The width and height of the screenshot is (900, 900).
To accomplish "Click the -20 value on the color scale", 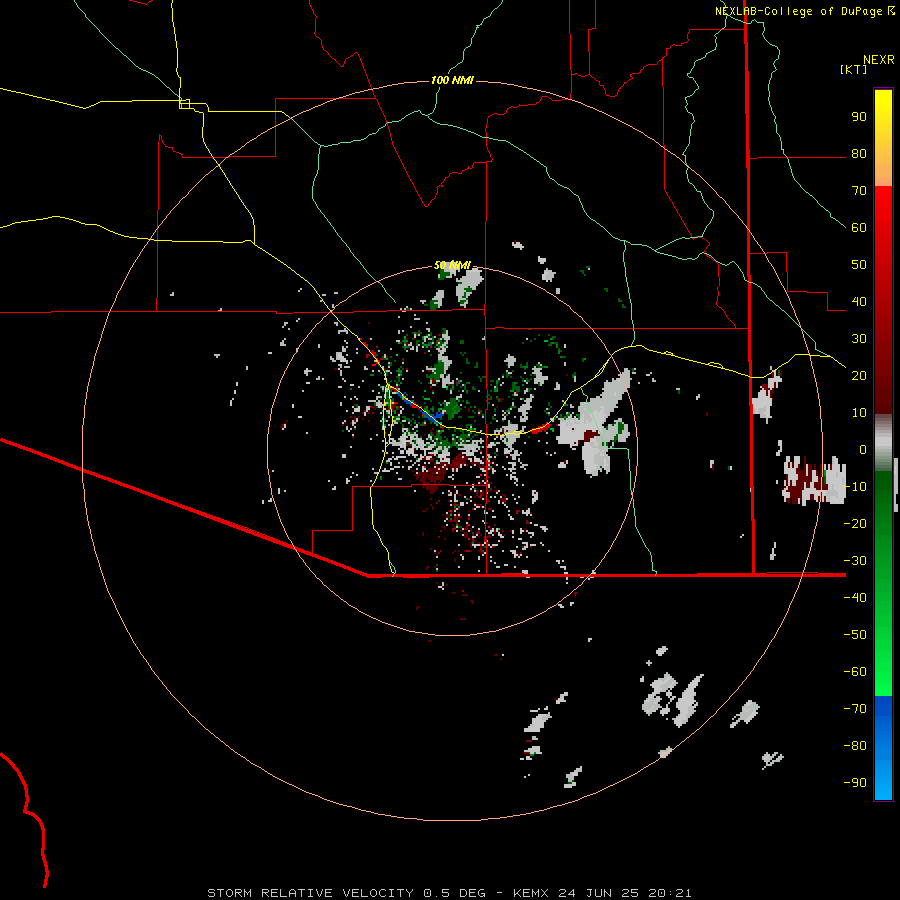I will pos(855,524).
